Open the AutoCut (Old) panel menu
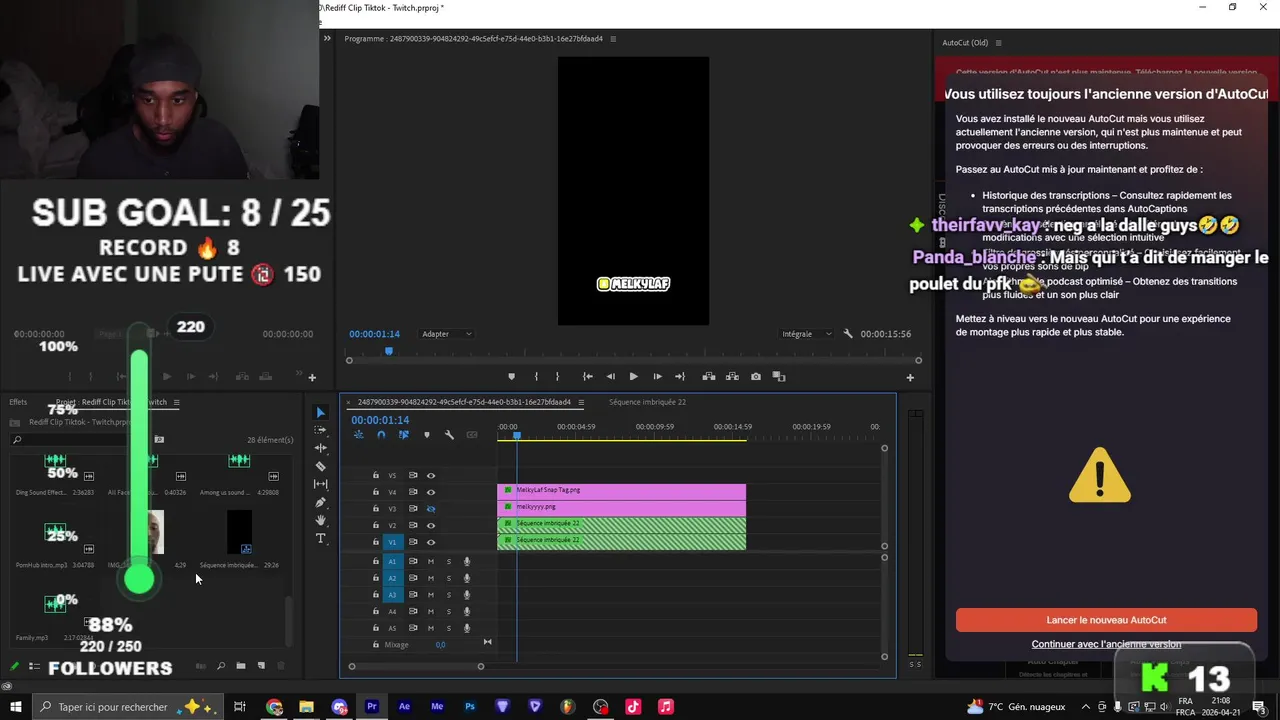The image size is (1280, 720). click(x=998, y=43)
